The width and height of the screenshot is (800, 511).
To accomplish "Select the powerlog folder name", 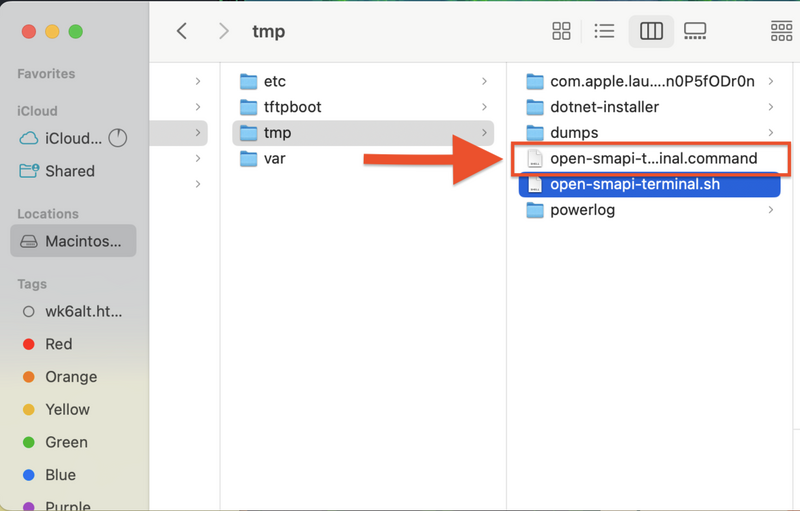I will coord(582,210).
